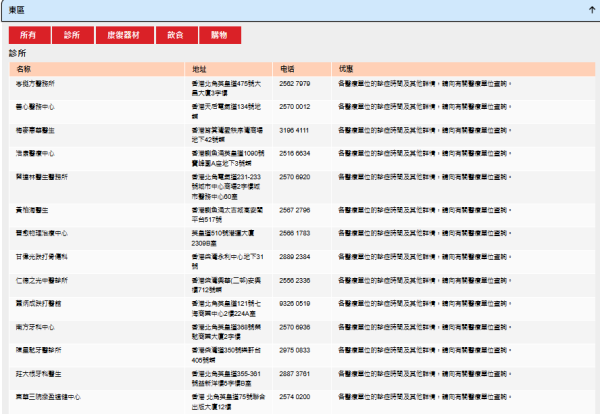Viewport: 600px width, 414px height.
Task: Select the 所有 filter button
Action: point(27,35)
